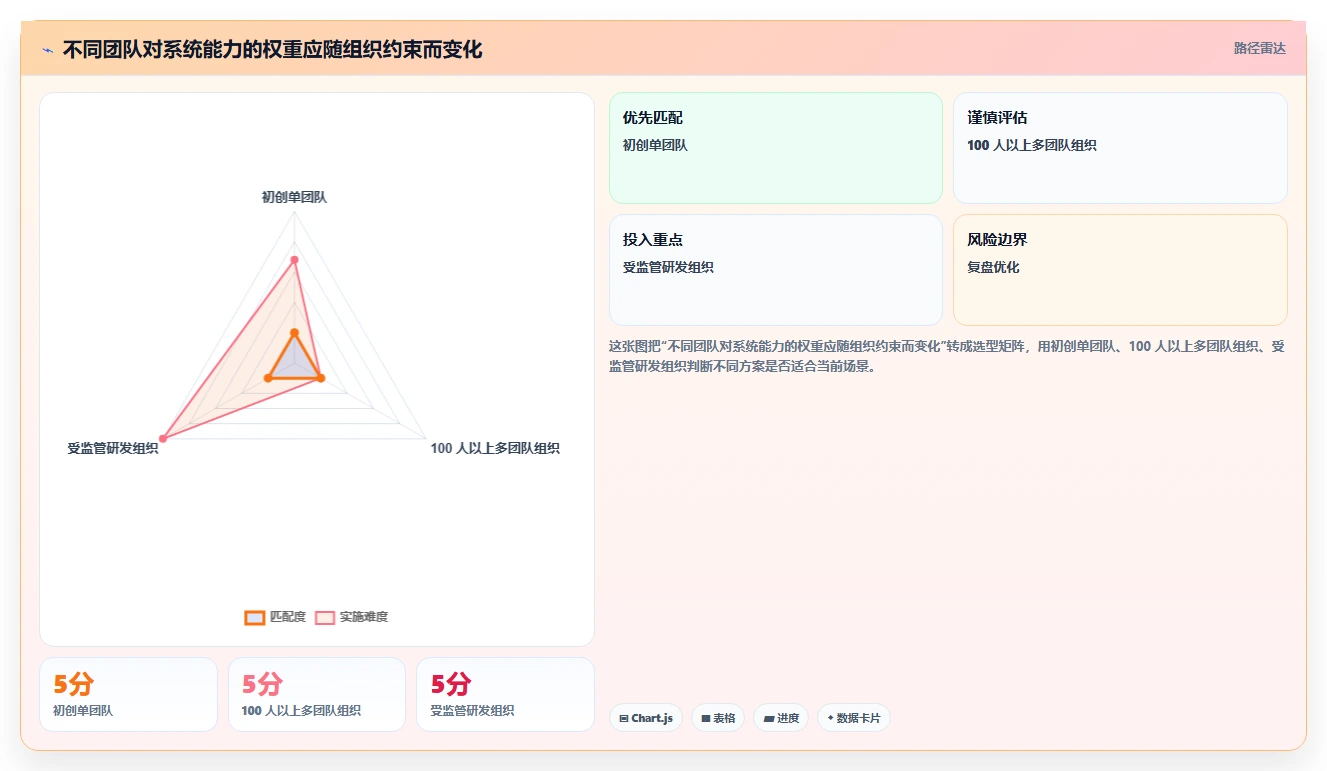Viewport: 1327px width, 771px height.
Task: Open the 投入重点 card
Action: (775, 270)
